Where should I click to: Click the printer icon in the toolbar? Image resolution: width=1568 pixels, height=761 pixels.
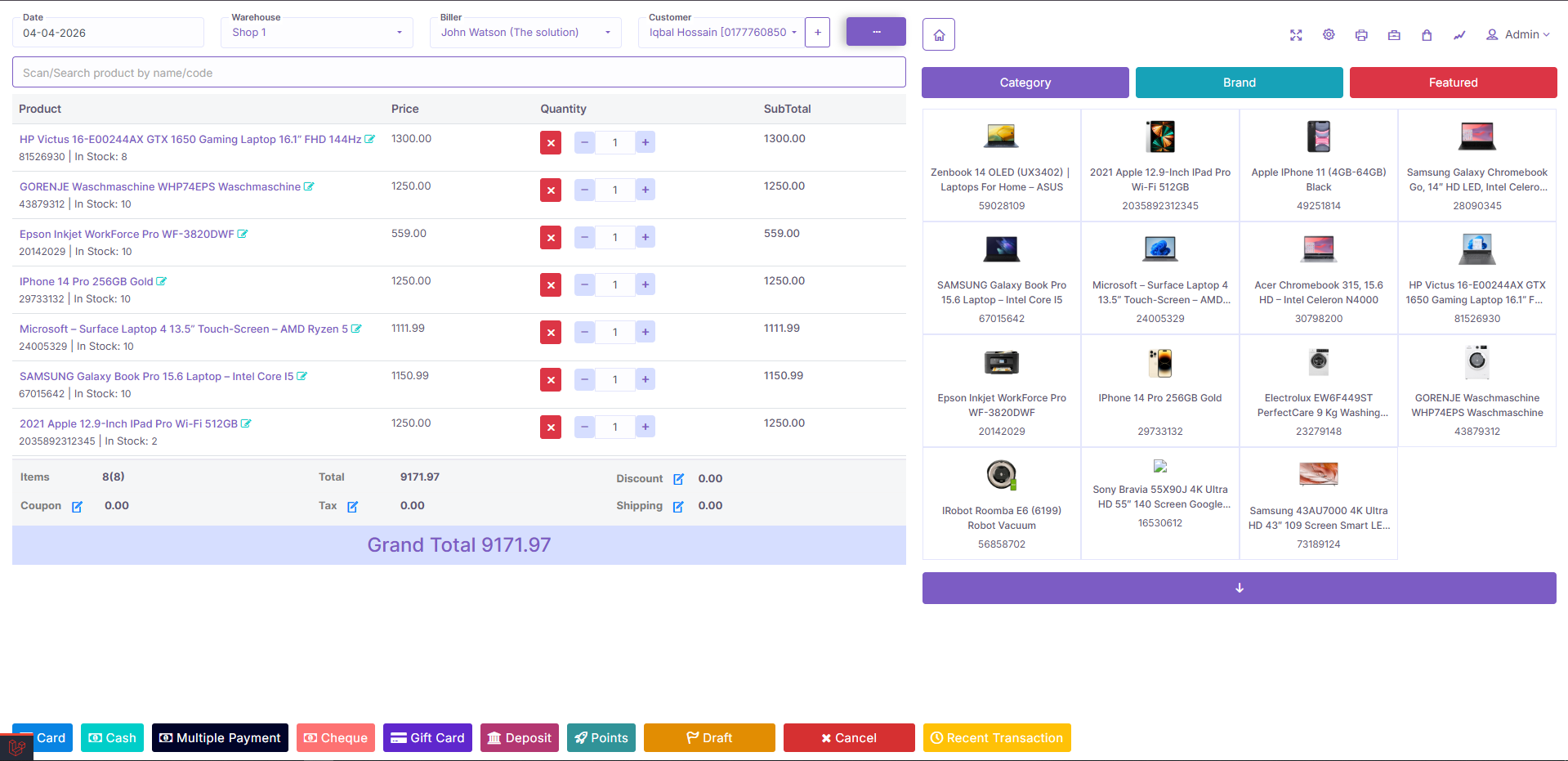point(1361,35)
